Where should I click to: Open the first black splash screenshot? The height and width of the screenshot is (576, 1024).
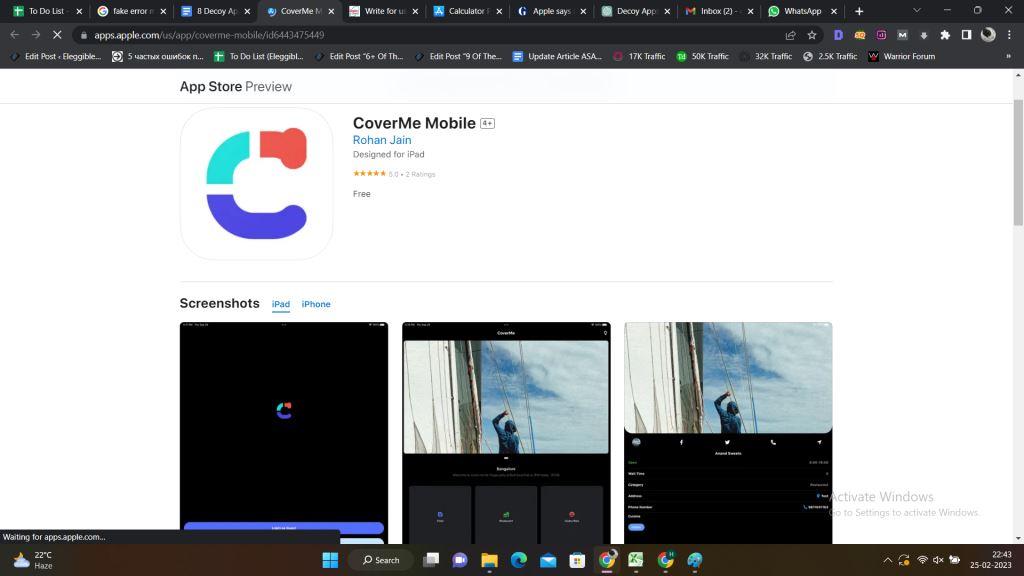pos(283,432)
